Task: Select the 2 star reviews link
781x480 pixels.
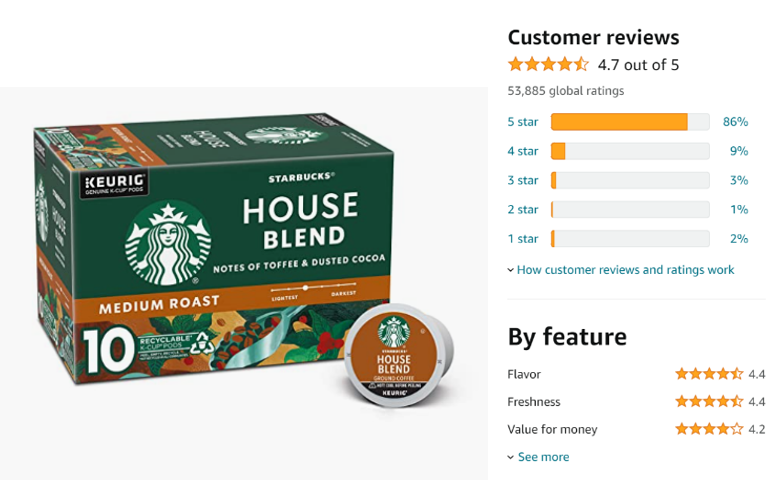Action: click(x=522, y=209)
